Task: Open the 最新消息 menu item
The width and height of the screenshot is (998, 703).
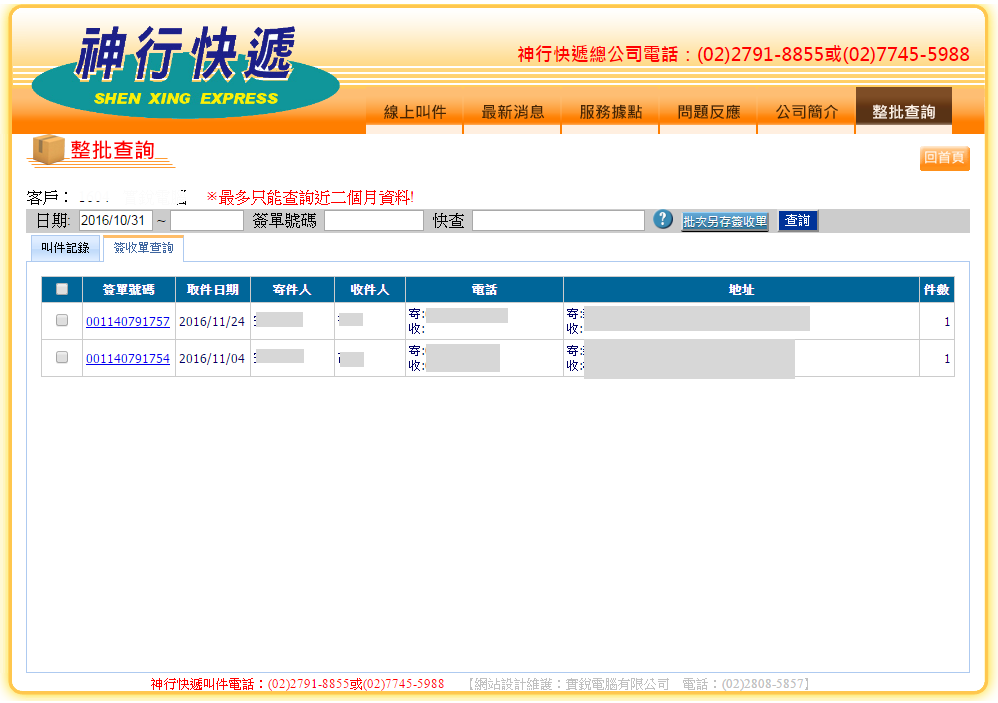Action: pos(512,112)
